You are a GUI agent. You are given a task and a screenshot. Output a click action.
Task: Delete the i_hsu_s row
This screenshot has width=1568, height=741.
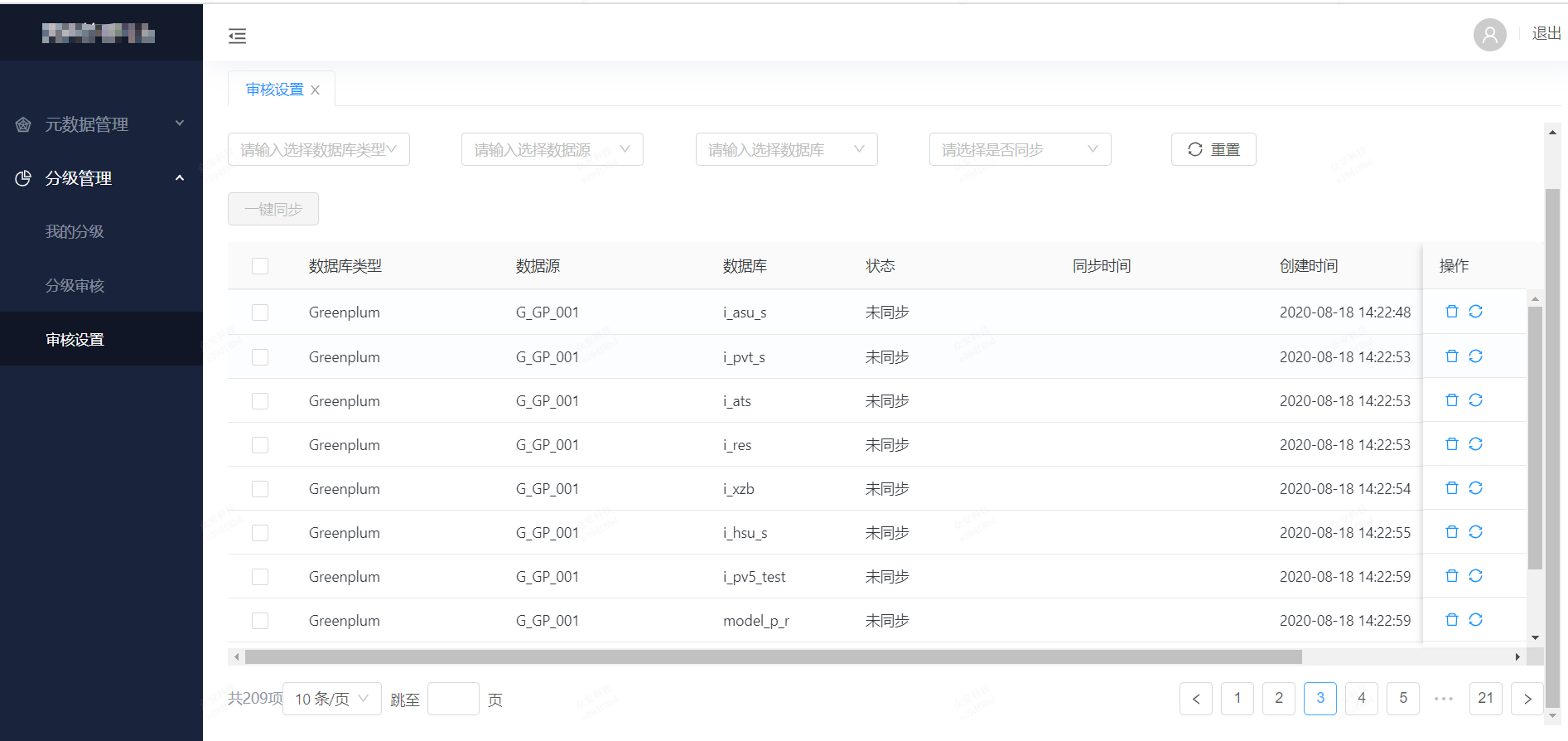[x=1451, y=532]
